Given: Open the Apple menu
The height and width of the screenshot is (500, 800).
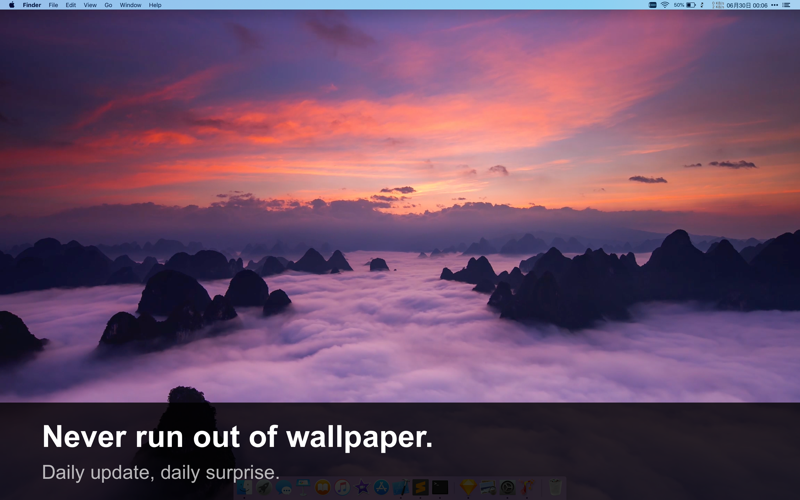Looking at the screenshot, I should pyautogui.click(x=12, y=5).
